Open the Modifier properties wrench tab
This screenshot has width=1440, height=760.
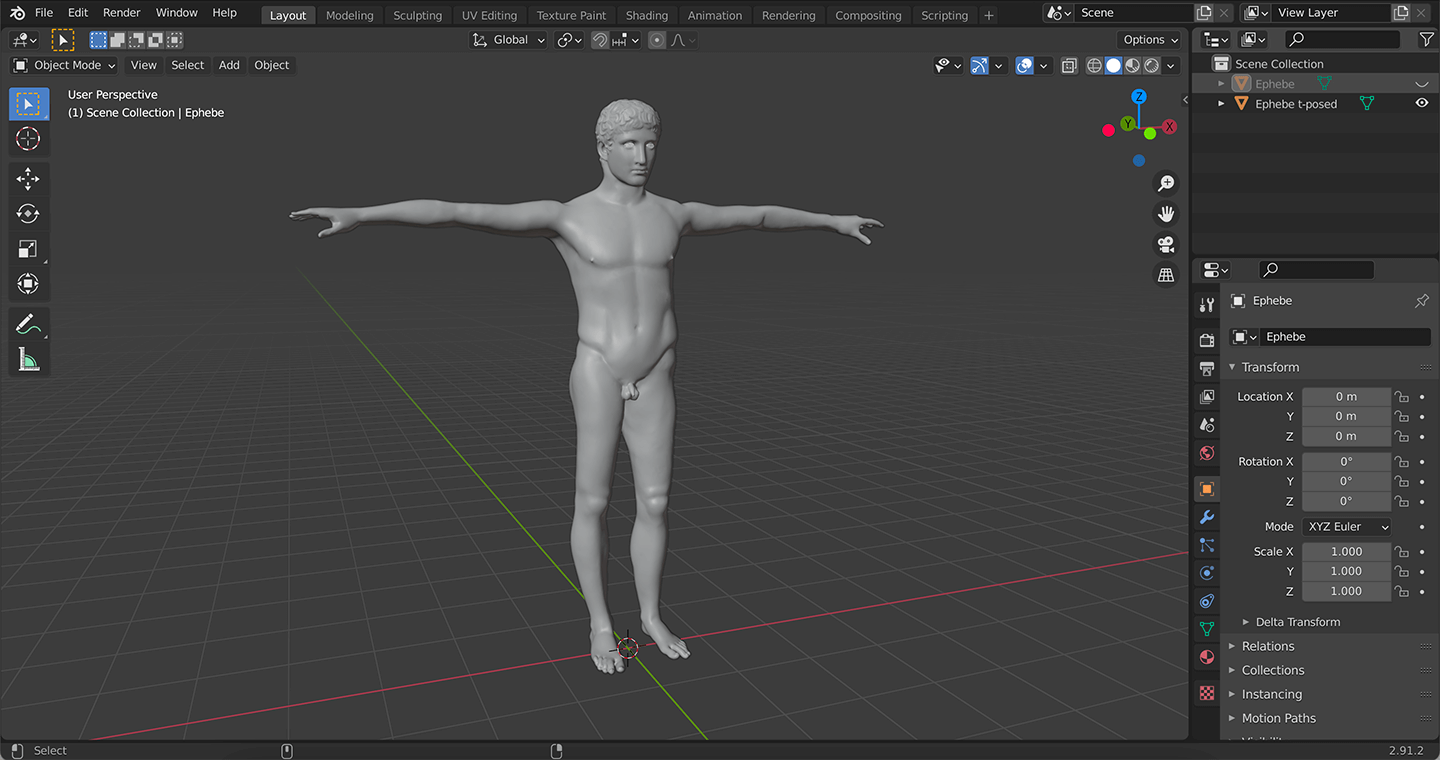(1207, 517)
